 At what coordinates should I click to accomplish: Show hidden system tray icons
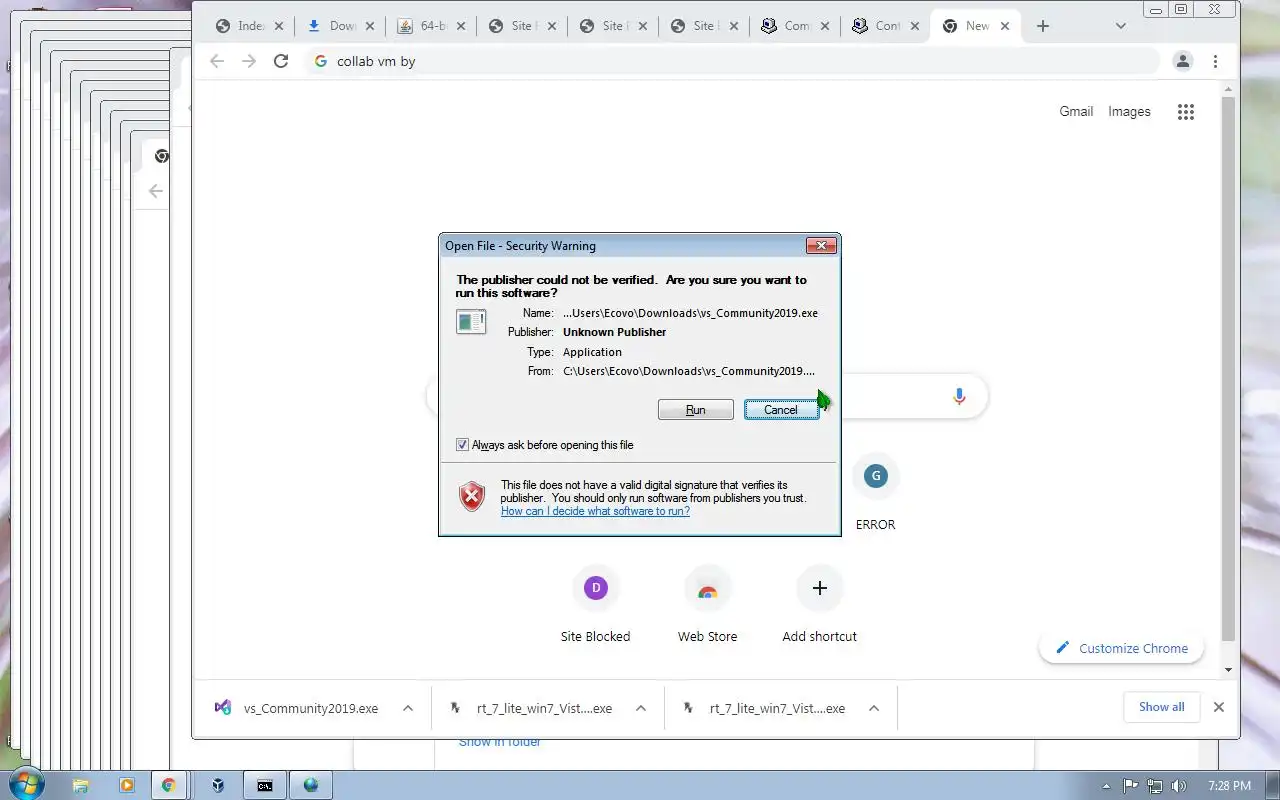(1106, 786)
